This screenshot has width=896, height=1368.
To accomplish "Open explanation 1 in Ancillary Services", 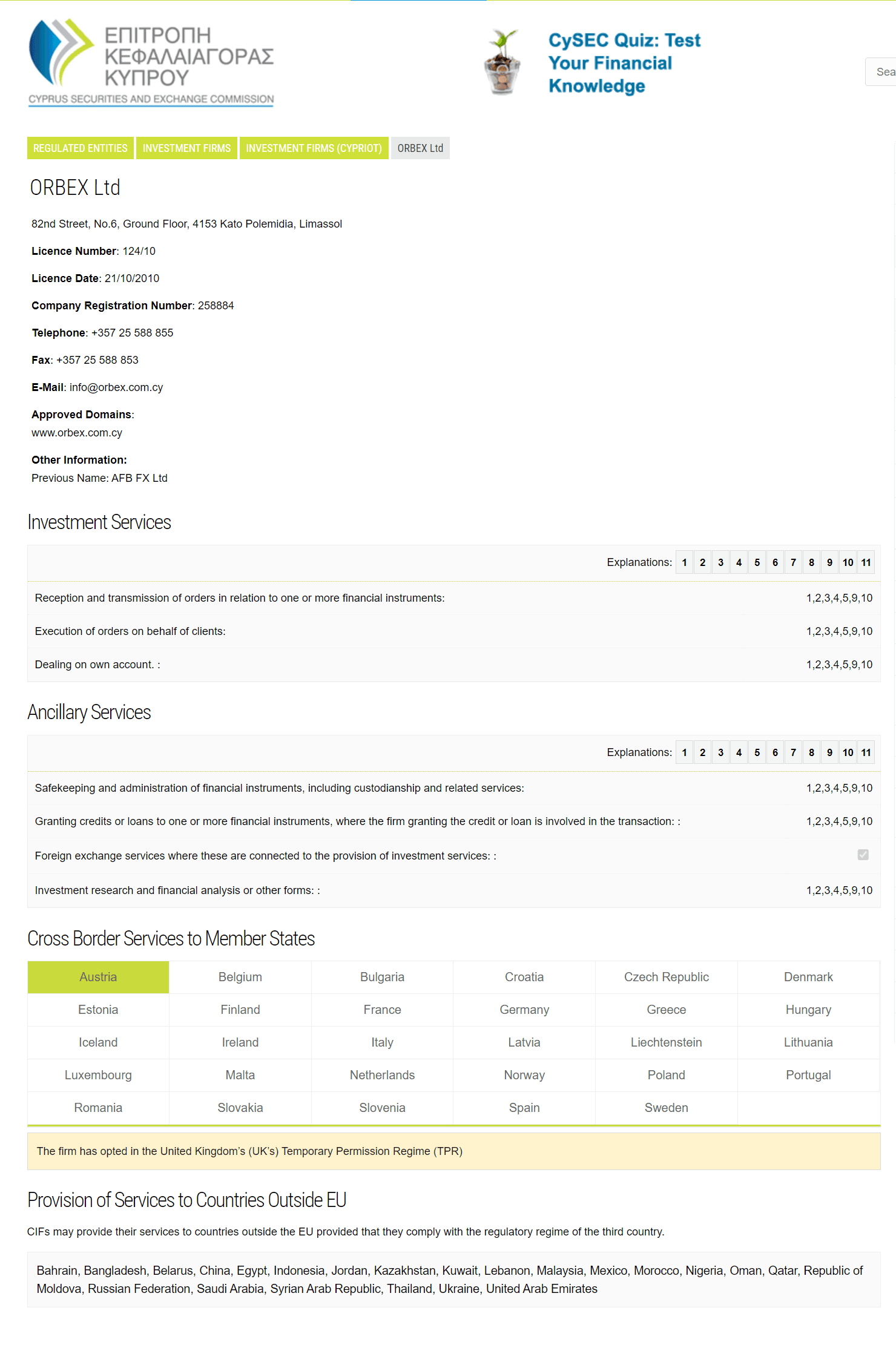I will (685, 752).
